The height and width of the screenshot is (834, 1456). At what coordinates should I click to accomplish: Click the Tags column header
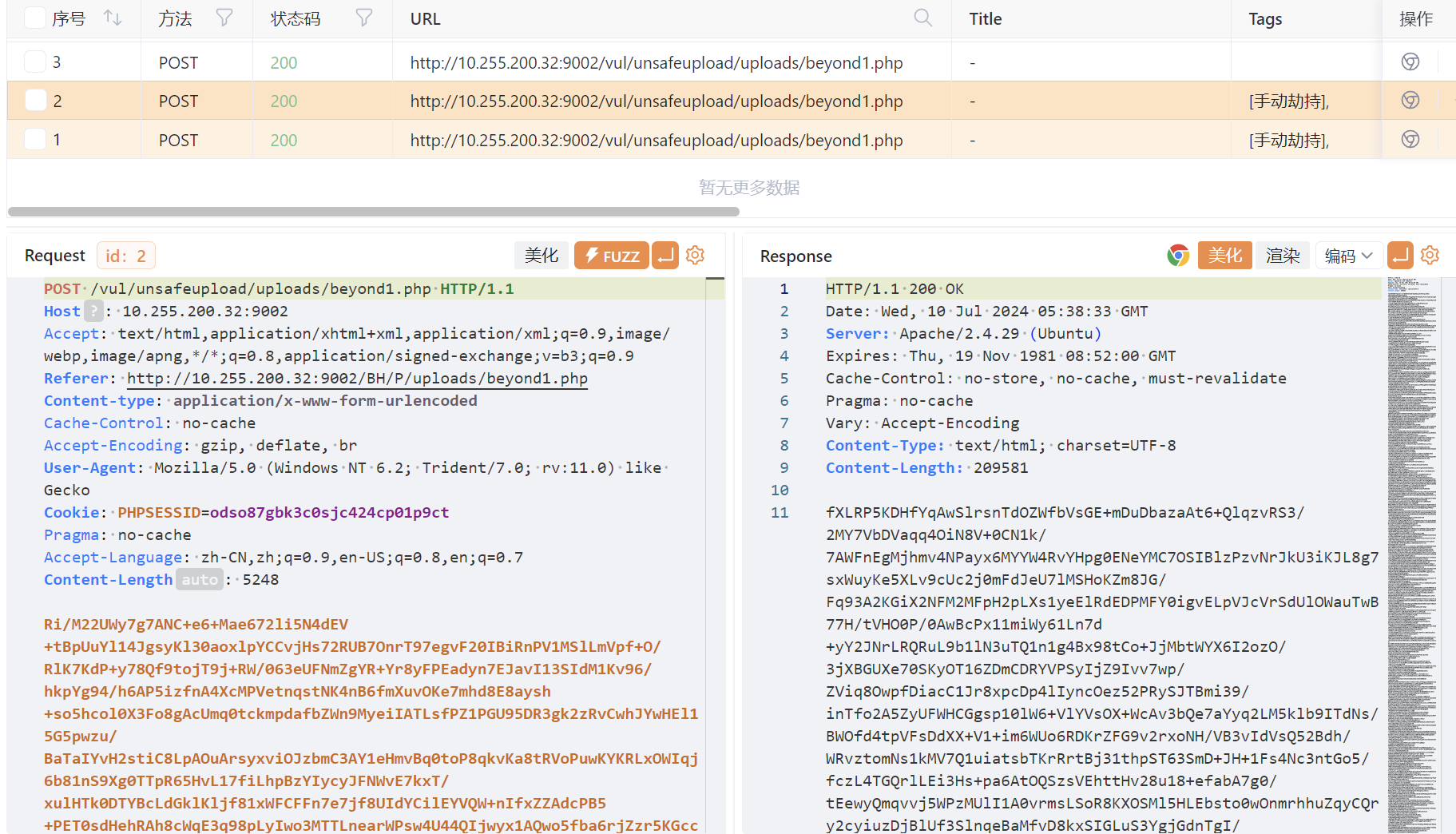point(1265,18)
